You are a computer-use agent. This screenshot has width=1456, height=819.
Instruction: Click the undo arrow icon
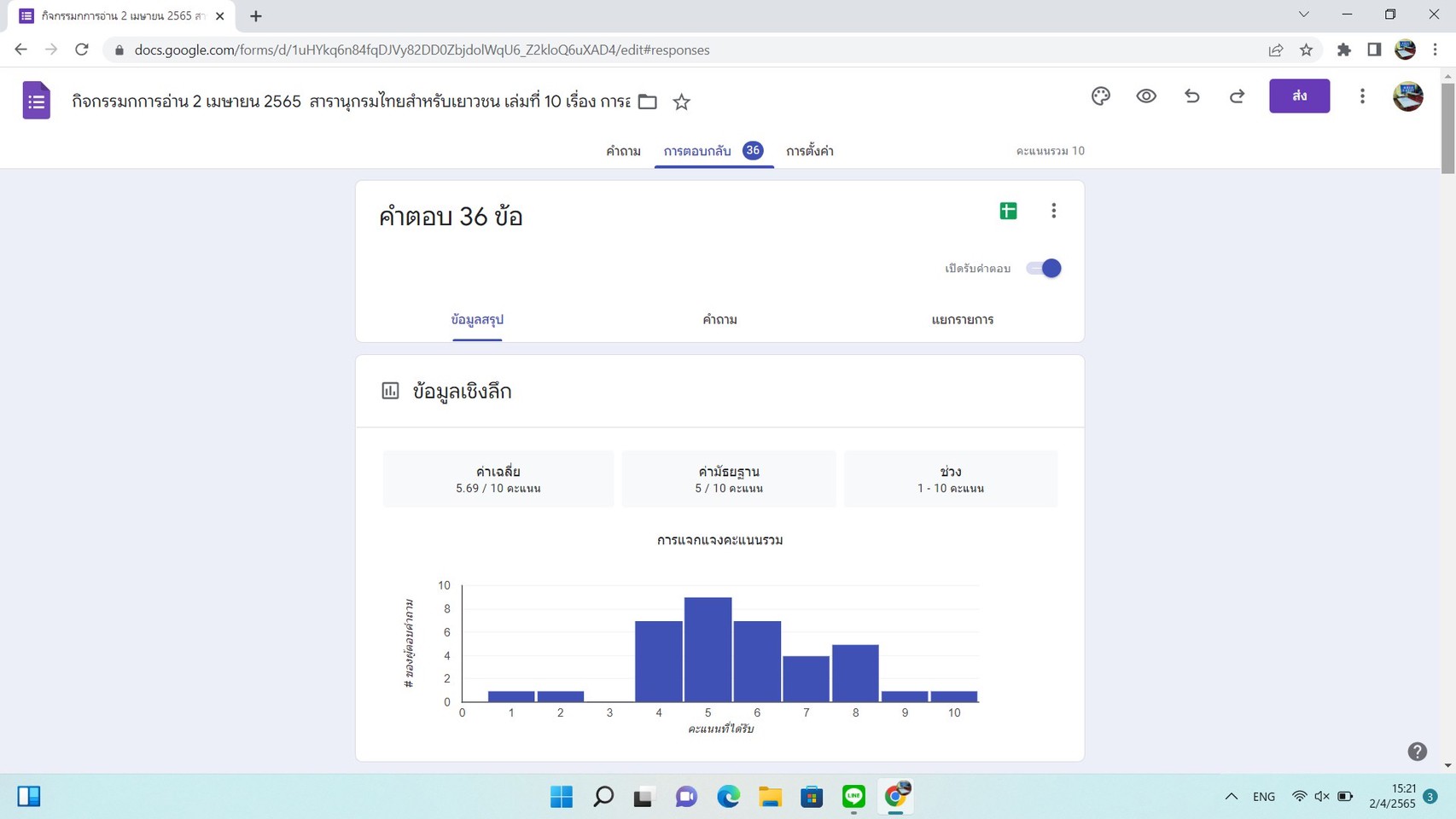(x=1191, y=96)
